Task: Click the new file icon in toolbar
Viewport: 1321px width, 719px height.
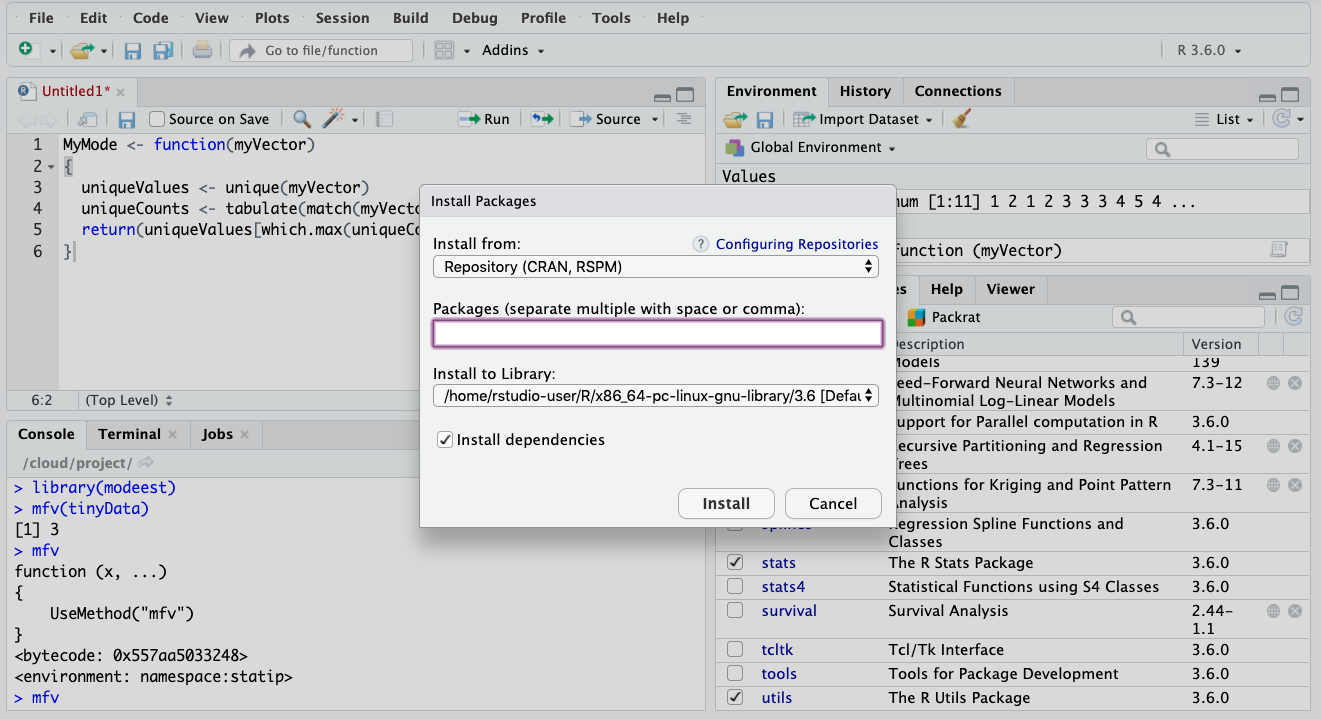Action: click(x=27, y=50)
